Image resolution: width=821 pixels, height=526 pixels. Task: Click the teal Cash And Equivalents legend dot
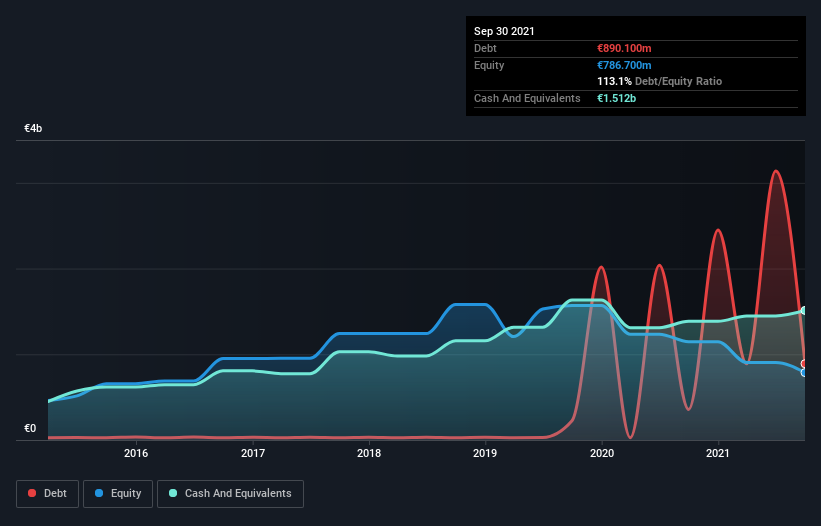coord(173,493)
